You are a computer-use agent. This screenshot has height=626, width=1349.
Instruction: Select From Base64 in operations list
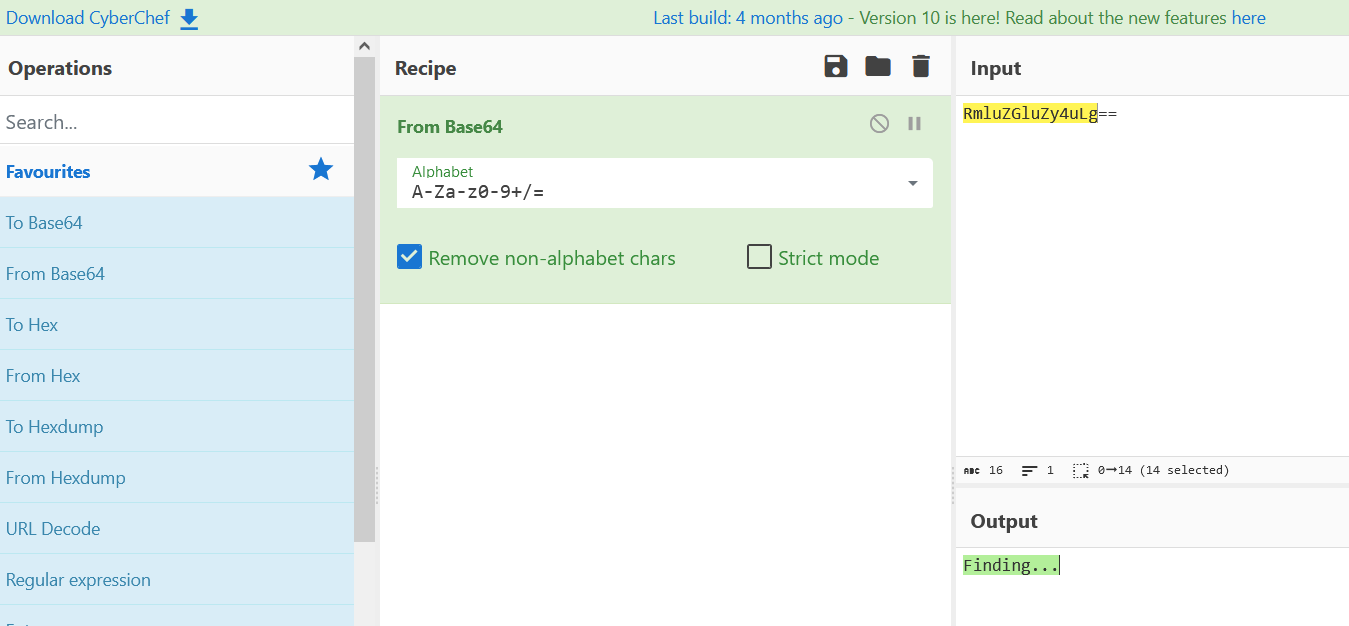(x=177, y=273)
